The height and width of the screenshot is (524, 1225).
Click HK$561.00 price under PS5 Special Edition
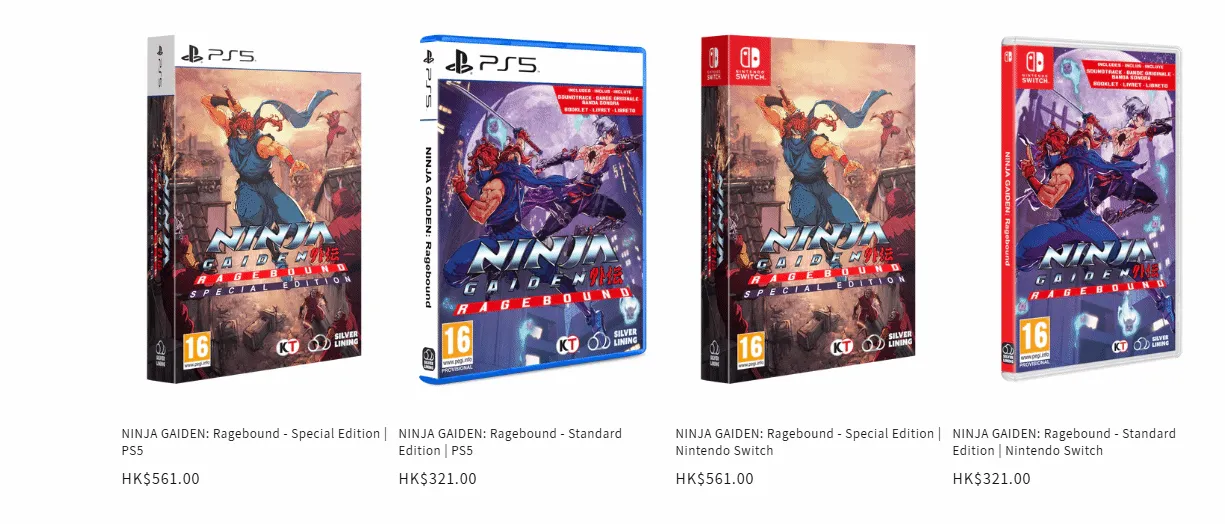[160, 478]
